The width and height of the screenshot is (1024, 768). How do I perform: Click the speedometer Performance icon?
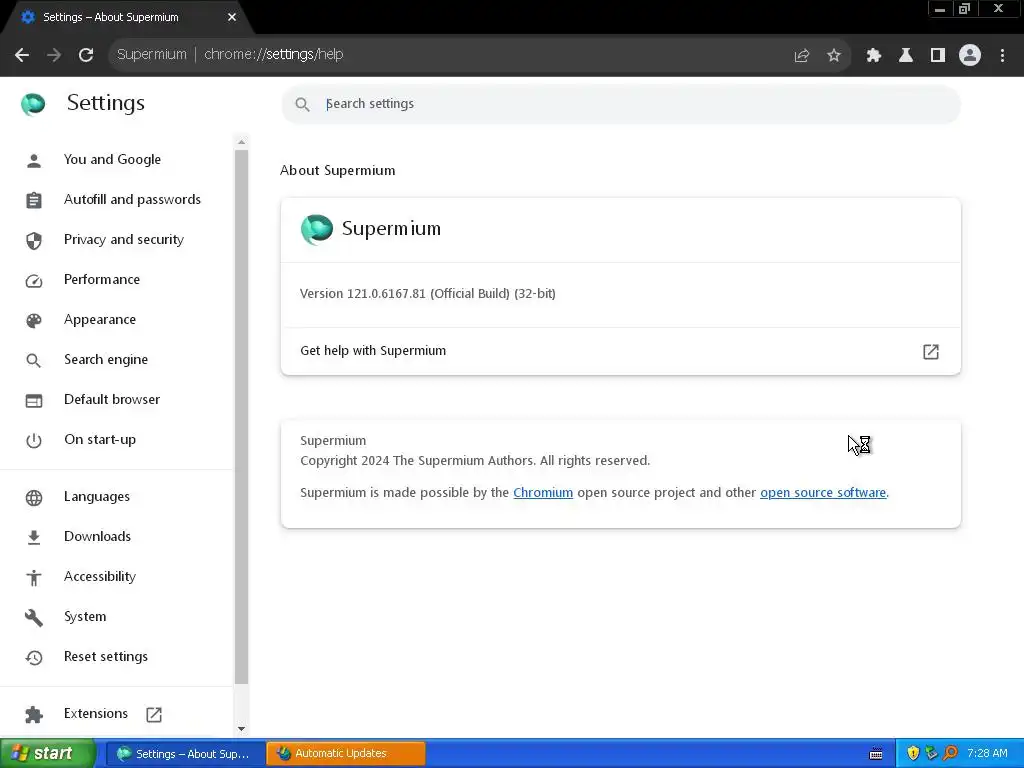point(34,281)
